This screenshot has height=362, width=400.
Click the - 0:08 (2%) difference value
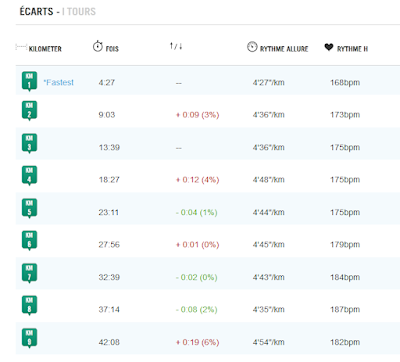click(196, 310)
